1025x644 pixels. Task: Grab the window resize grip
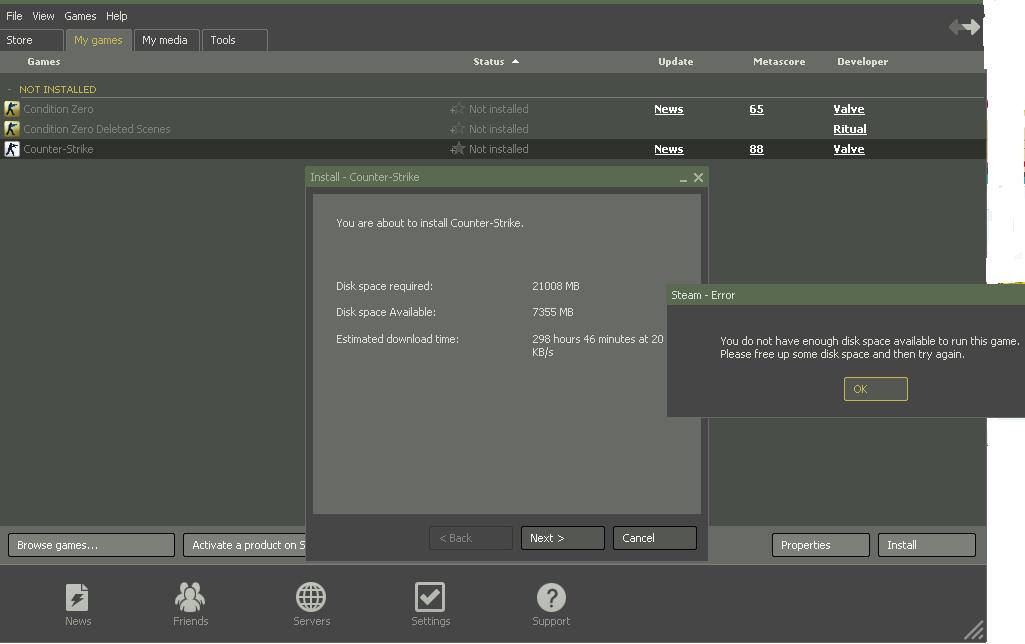pos(974,630)
